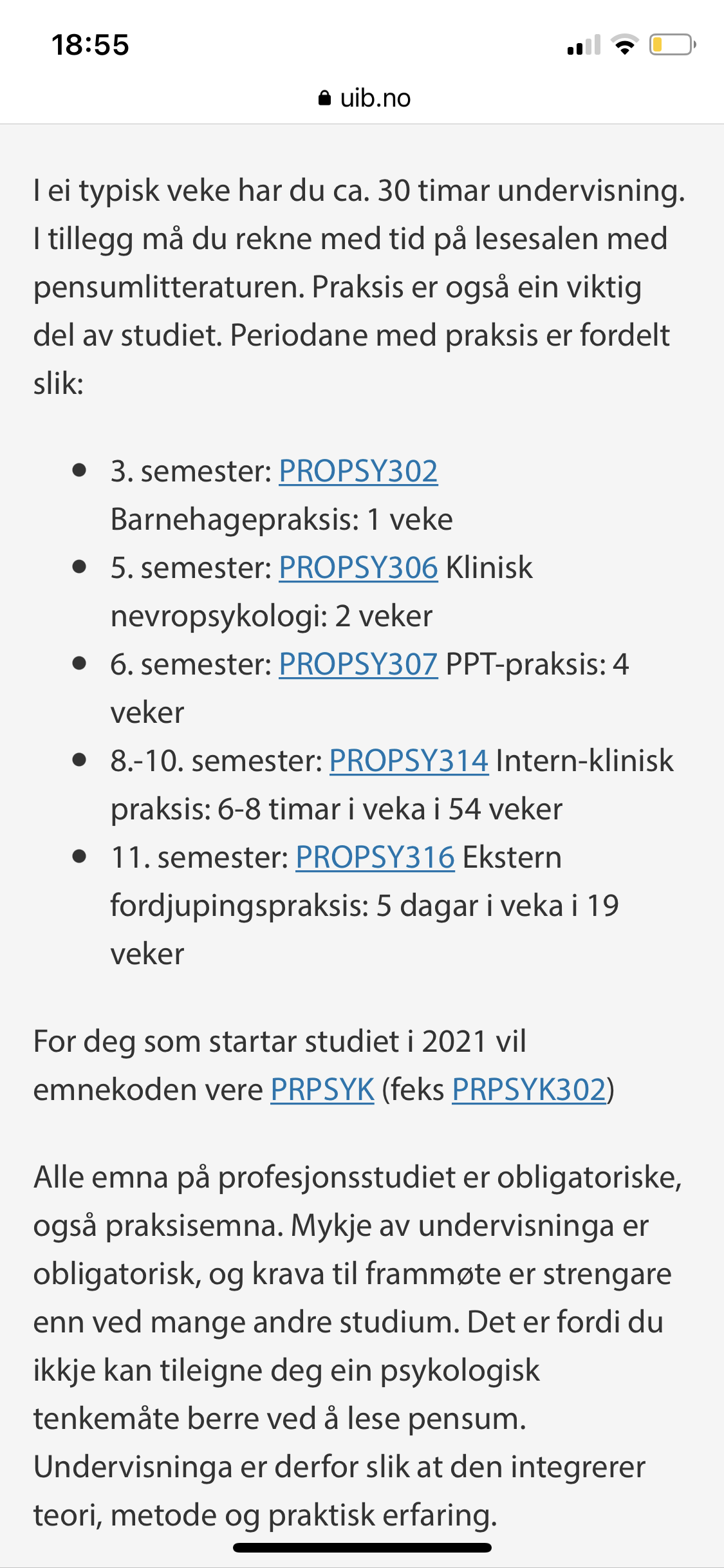Tap the Wi-Fi status icon
Screen dimensions: 724x1568
pyautogui.click(x=624, y=45)
